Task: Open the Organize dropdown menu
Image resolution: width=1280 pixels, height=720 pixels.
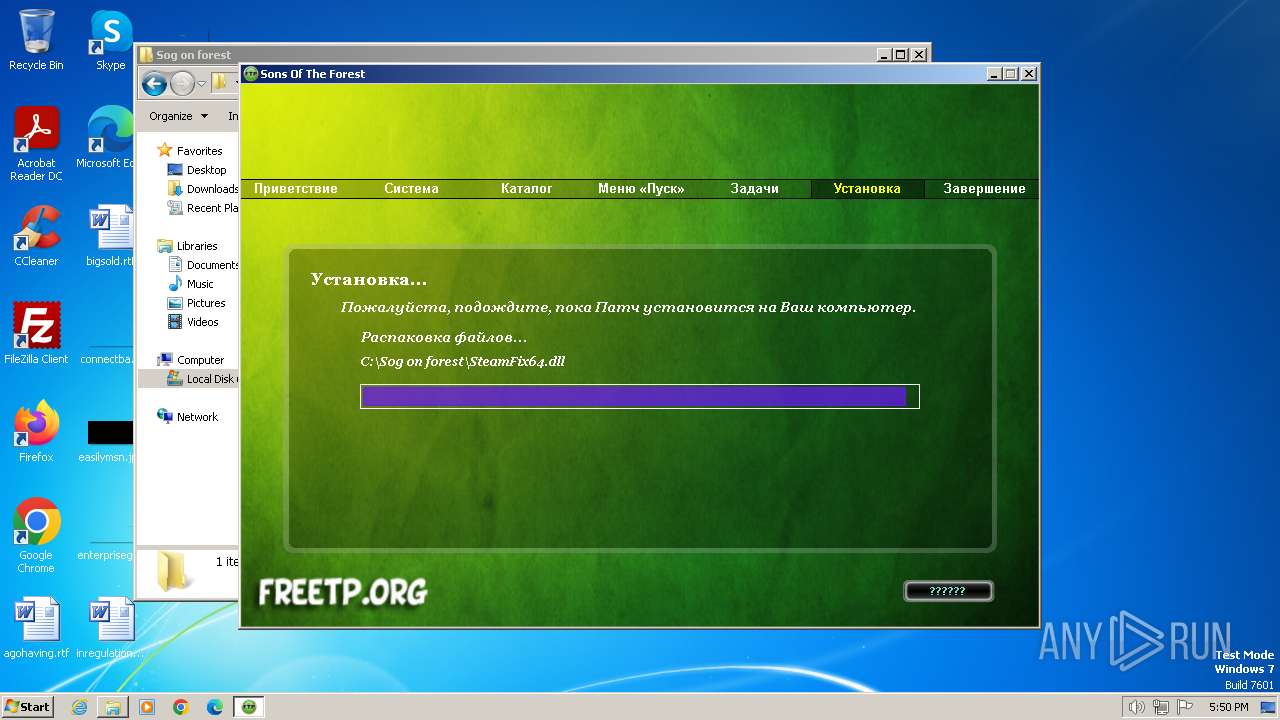Action: (x=179, y=116)
